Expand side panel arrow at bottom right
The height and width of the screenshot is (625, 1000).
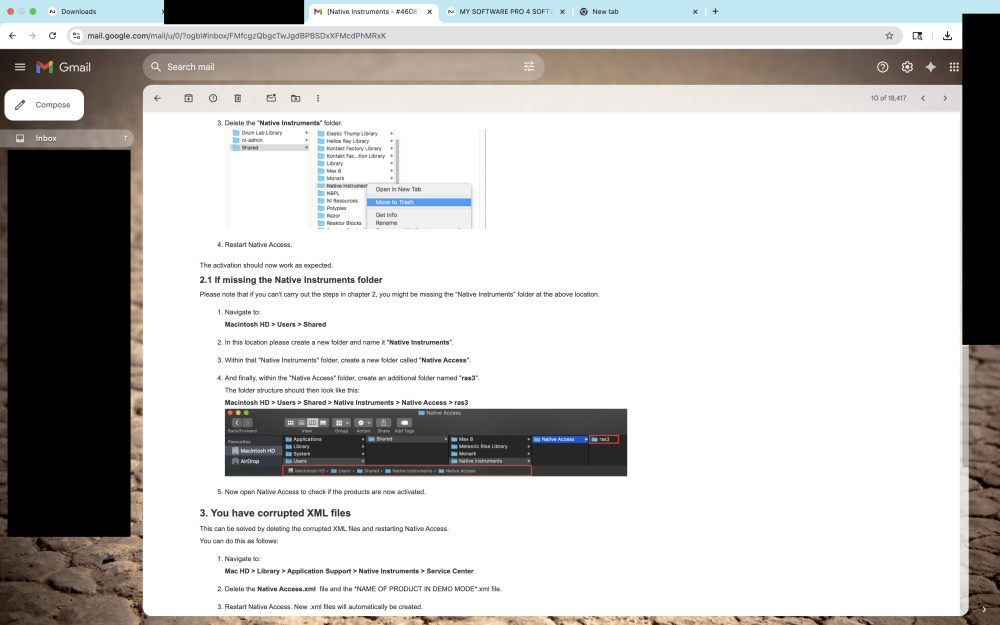(984, 610)
